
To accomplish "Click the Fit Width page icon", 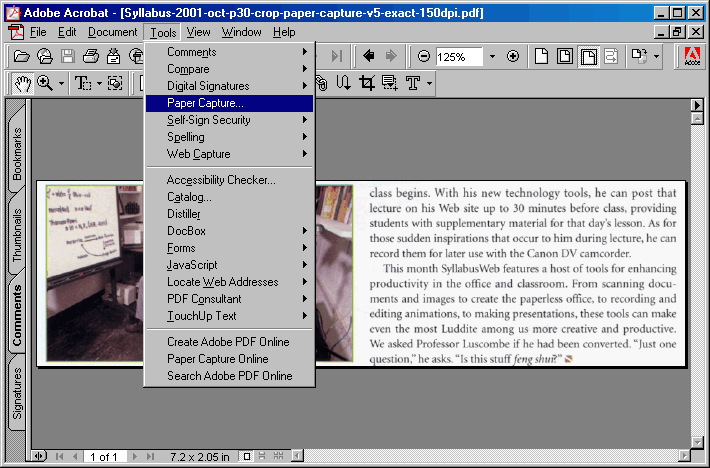I will point(589,56).
